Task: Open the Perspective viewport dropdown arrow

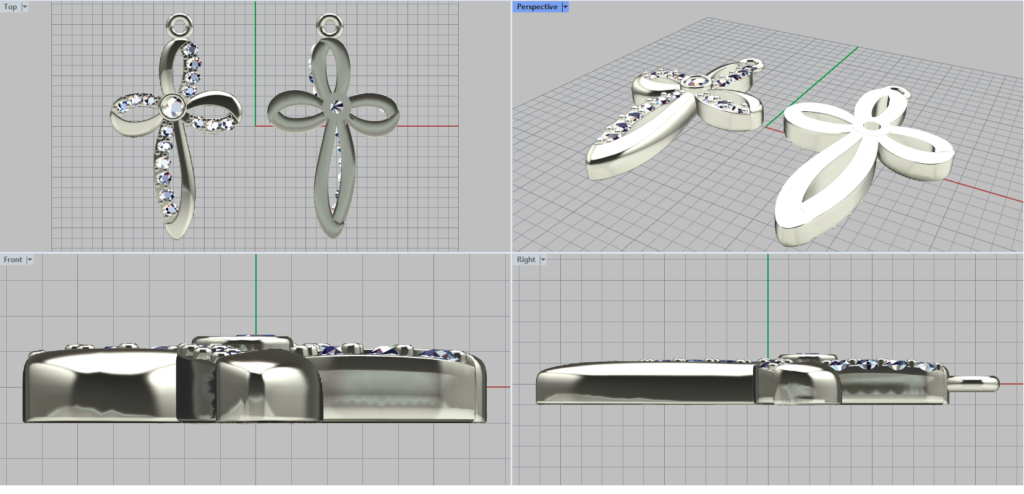Action: 565,6
